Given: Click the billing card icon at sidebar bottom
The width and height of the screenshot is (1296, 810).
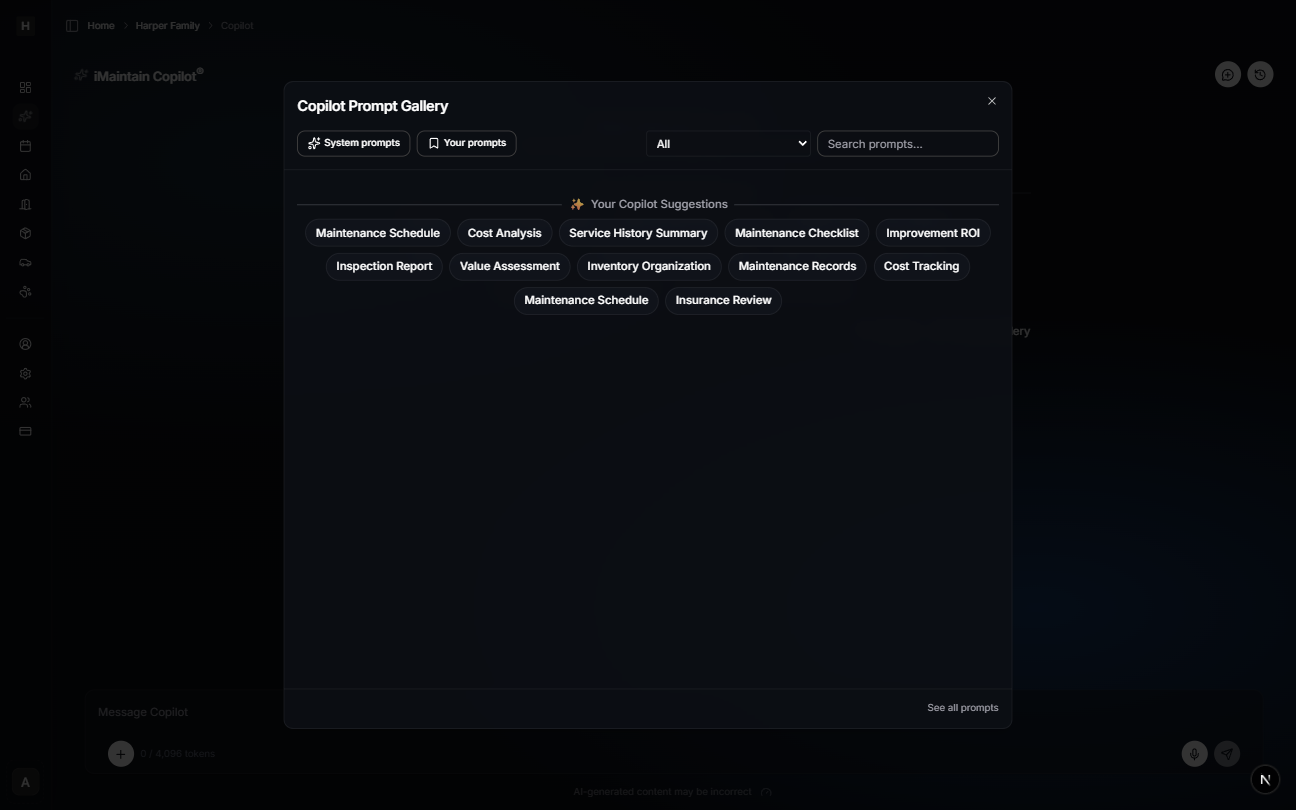Looking at the screenshot, I should [x=25, y=431].
